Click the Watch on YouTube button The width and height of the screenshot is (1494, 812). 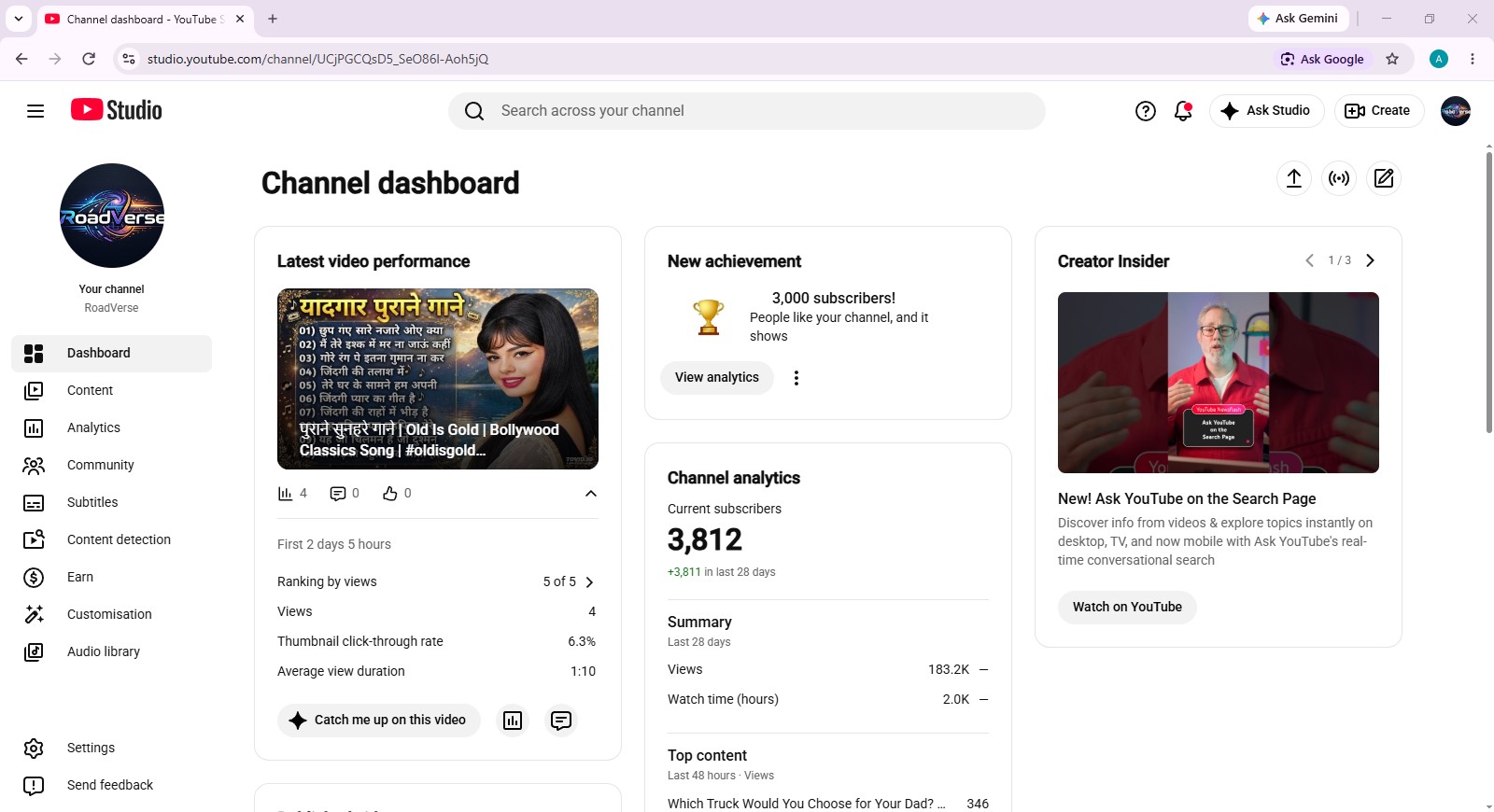pyautogui.click(x=1127, y=608)
